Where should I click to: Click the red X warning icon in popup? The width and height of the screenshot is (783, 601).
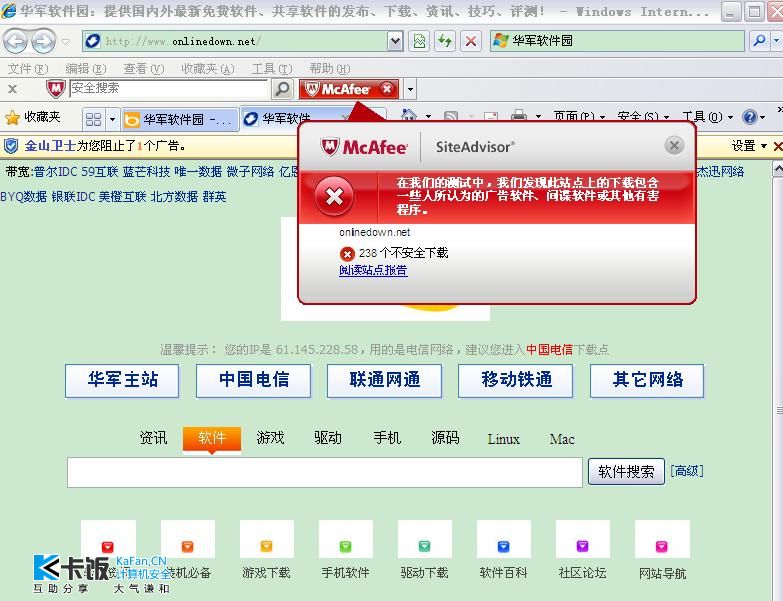(x=334, y=196)
